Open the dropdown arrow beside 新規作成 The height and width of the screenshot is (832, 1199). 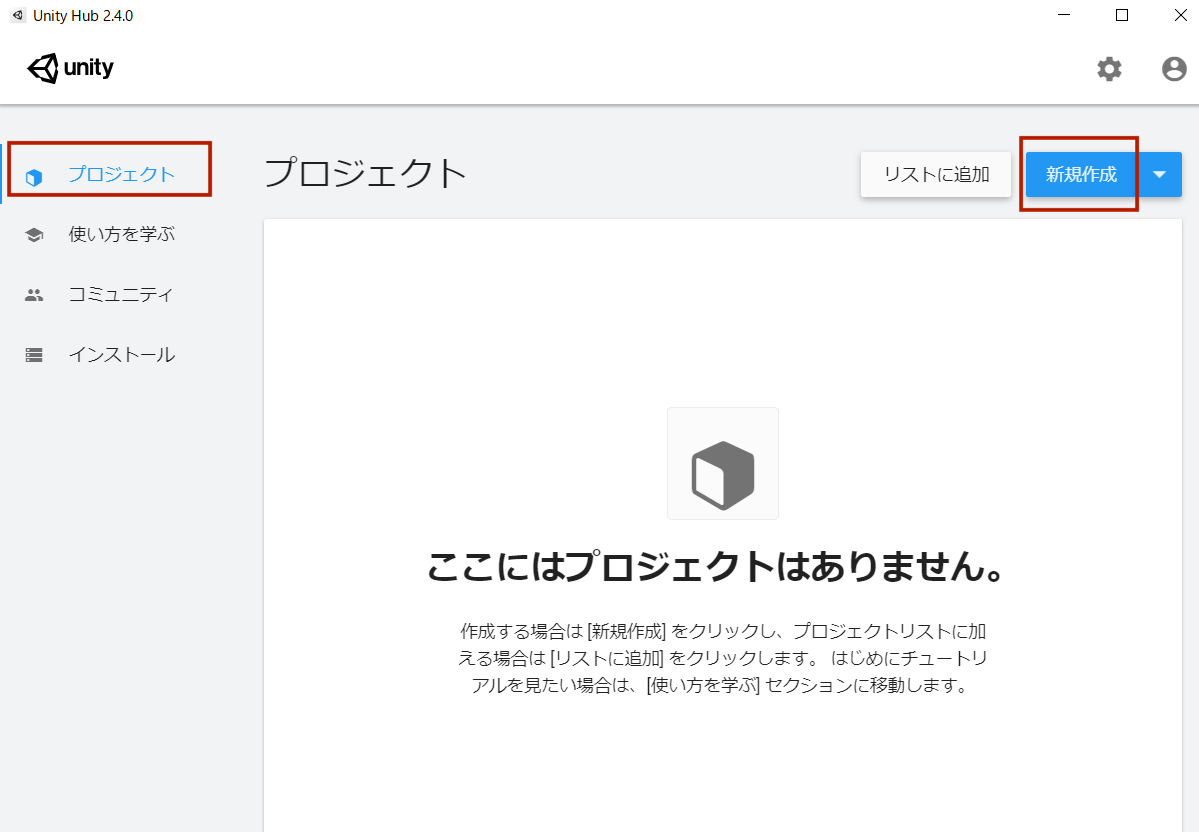1160,174
